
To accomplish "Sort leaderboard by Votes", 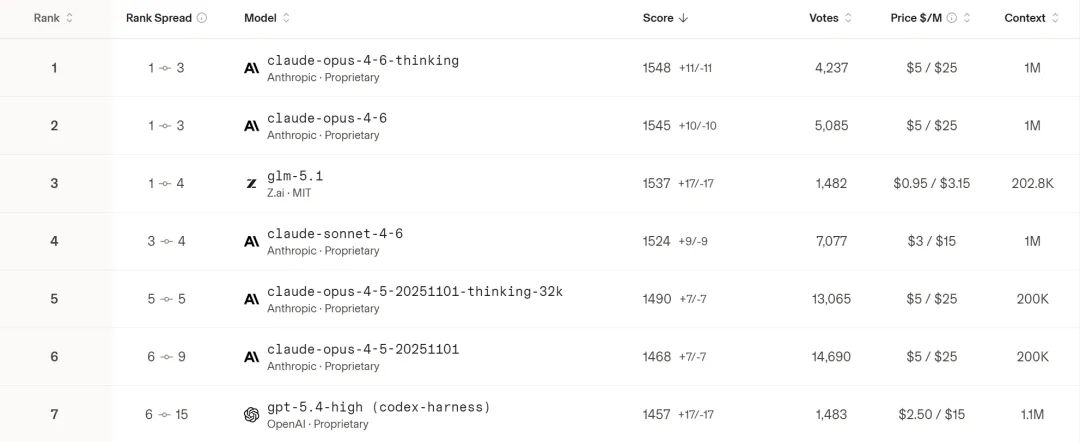I will pyautogui.click(x=849, y=18).
